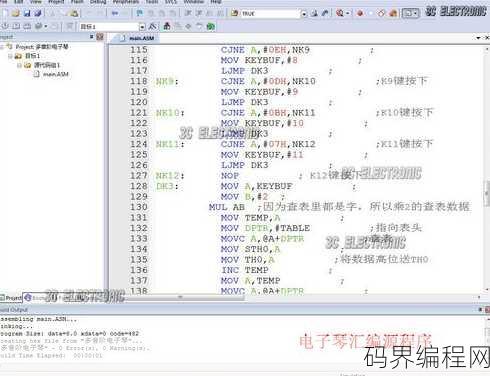This screenshot has width=490, height=376.
Task: Open the Window menu
Action: click(194, 2)
